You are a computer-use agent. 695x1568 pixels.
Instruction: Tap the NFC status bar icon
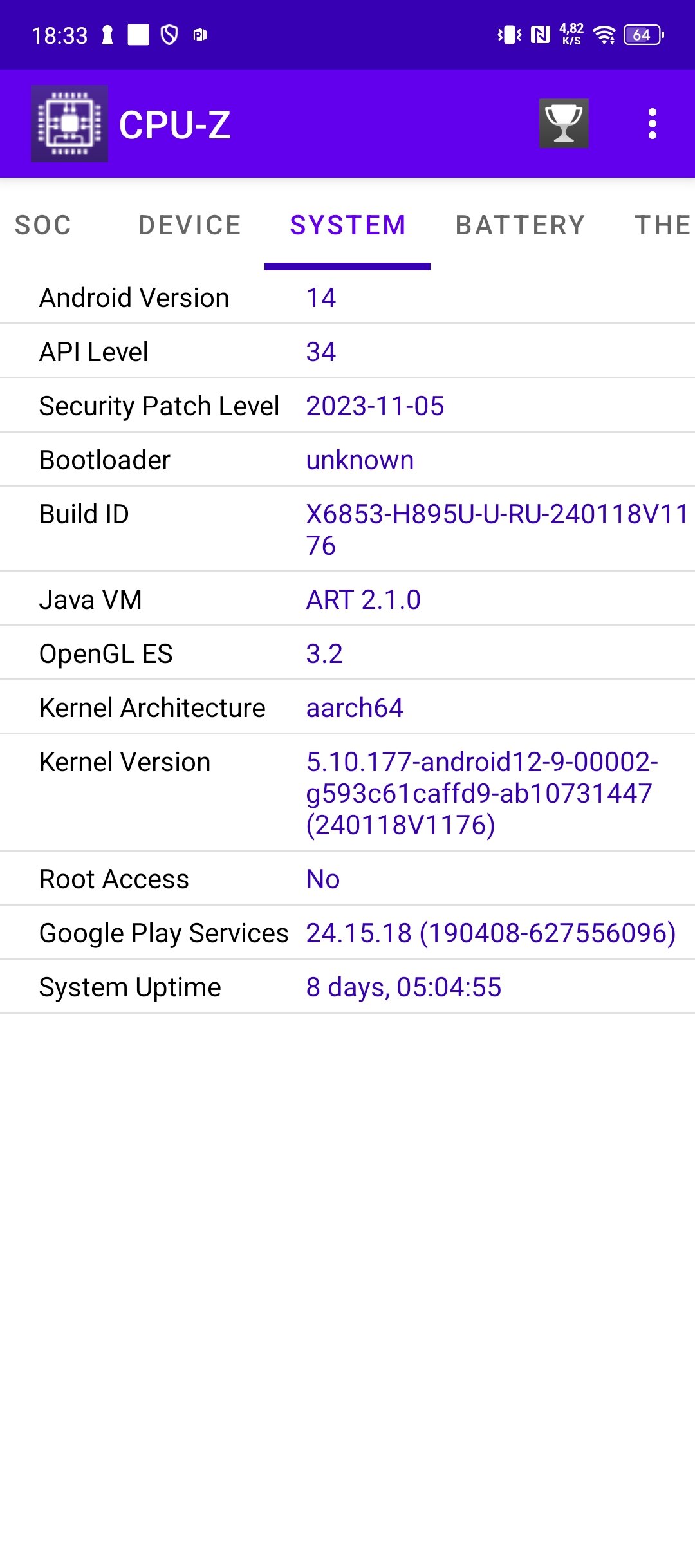pos(541,35)
